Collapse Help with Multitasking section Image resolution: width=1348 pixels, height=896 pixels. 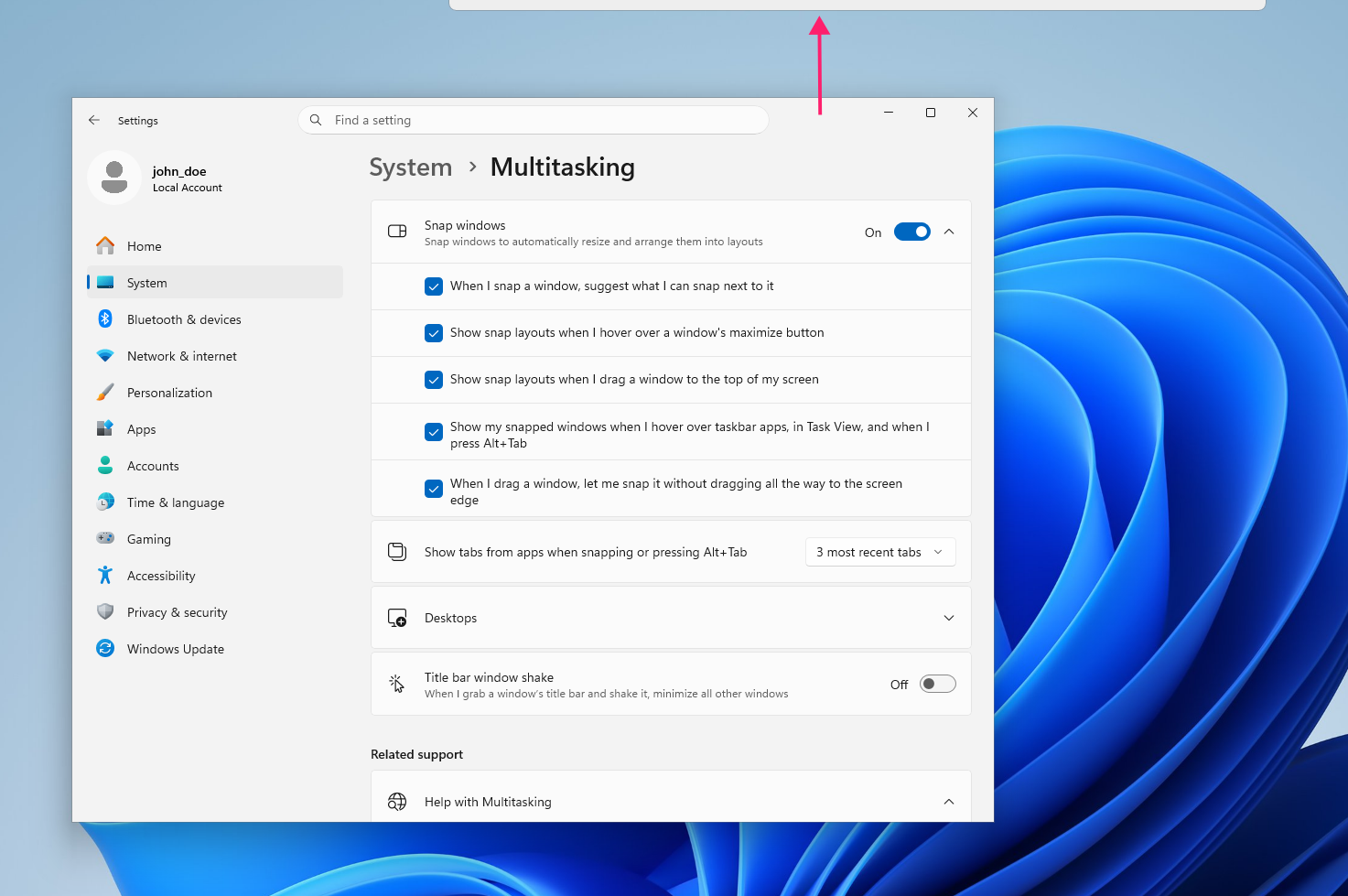click(x=949, y=802)
